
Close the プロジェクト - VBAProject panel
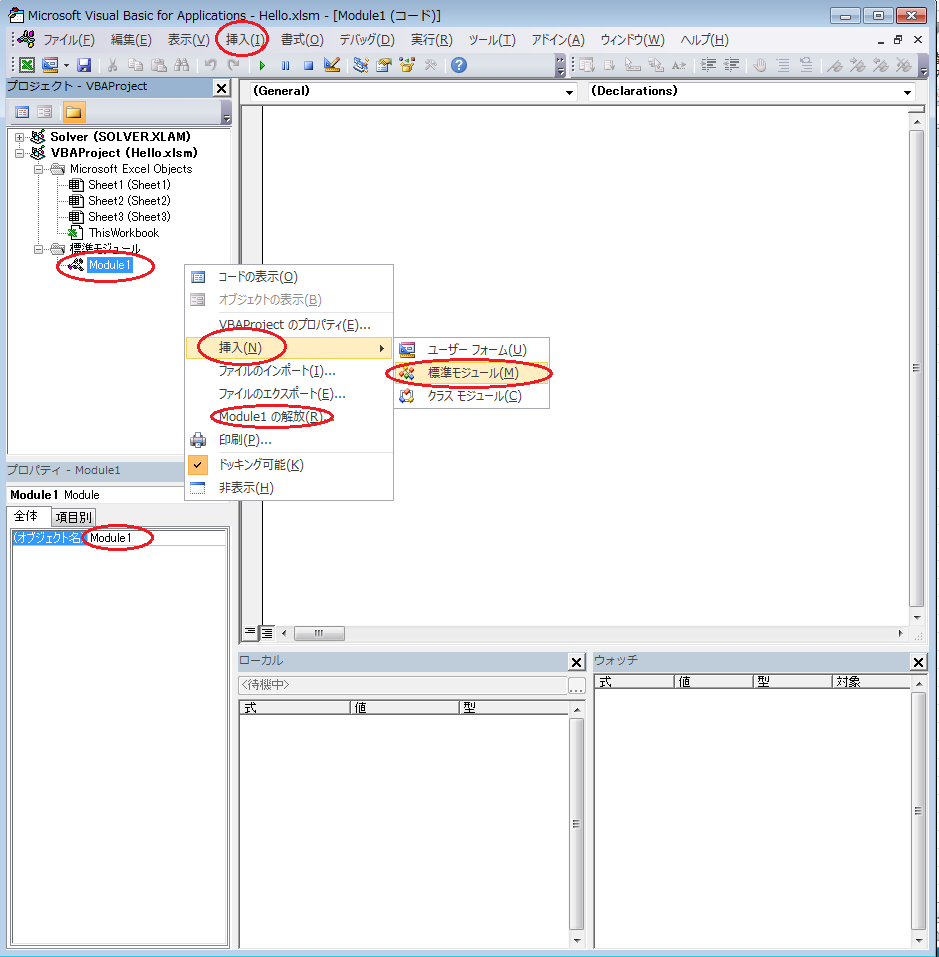coord(221,88)
